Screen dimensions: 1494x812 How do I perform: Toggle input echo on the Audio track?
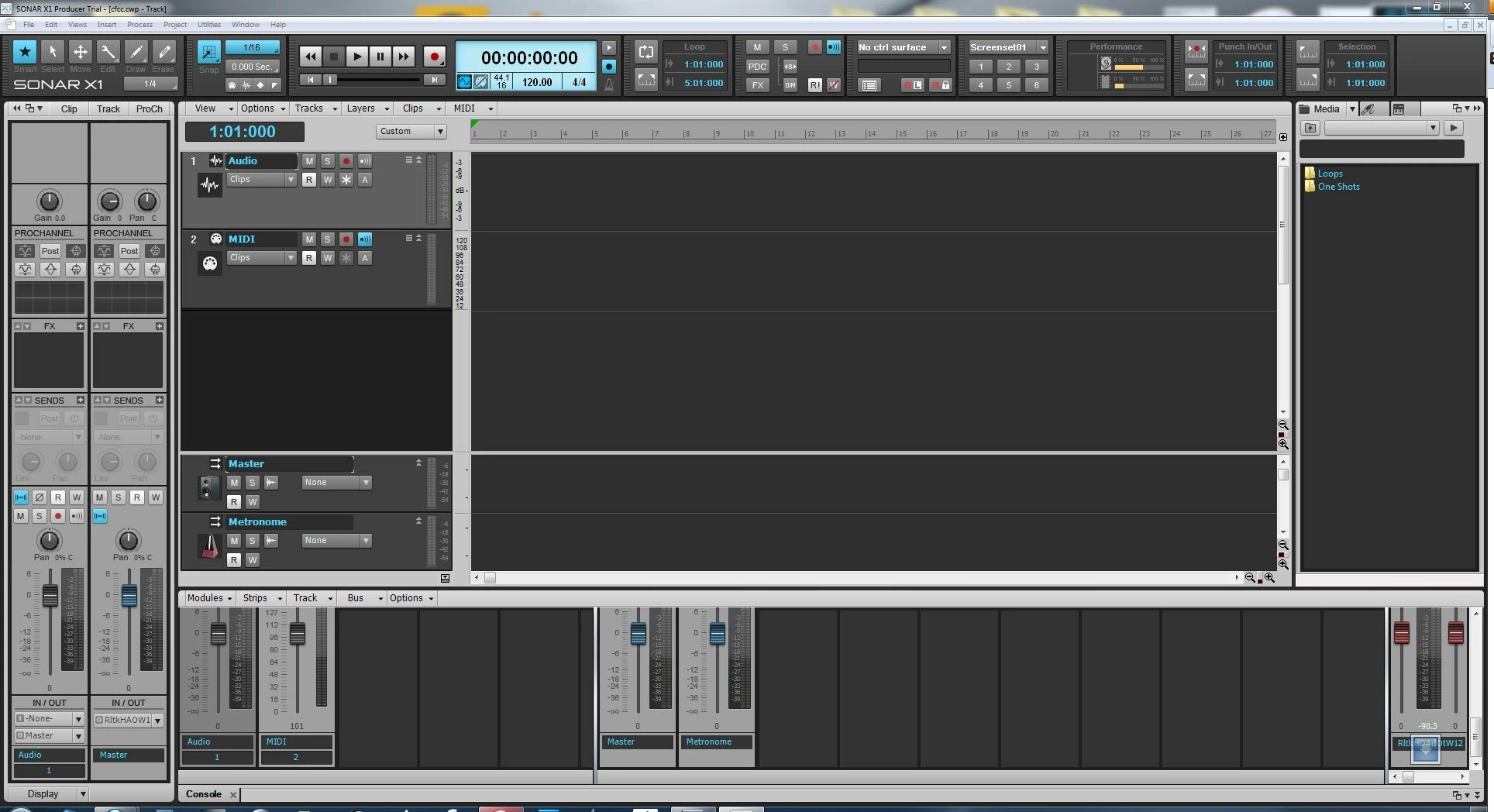click(x=365, y=161)
